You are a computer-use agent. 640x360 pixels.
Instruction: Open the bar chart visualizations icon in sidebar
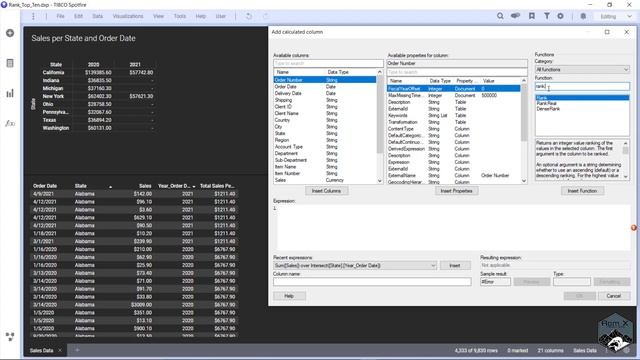pos(10,93)
